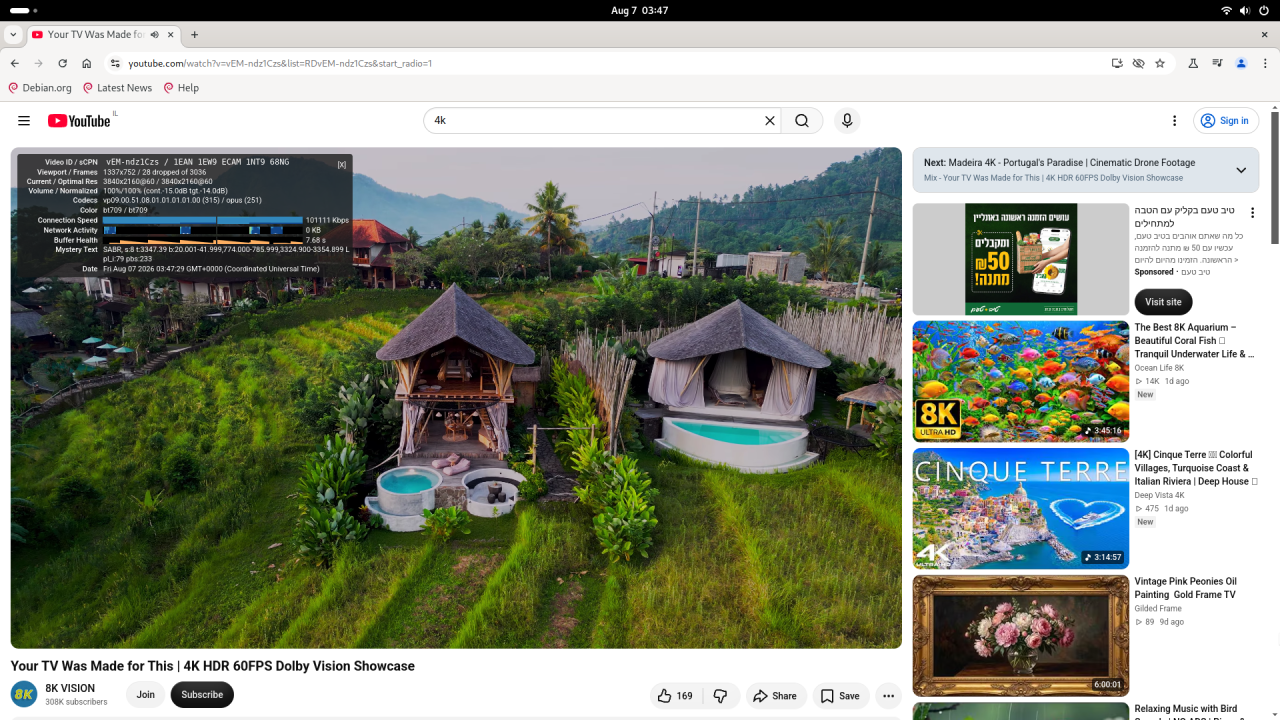The width and height of the screenshot is (1280, 720).
Task: Open Wi-Fi status in top bar
Action: point(1227,10)
